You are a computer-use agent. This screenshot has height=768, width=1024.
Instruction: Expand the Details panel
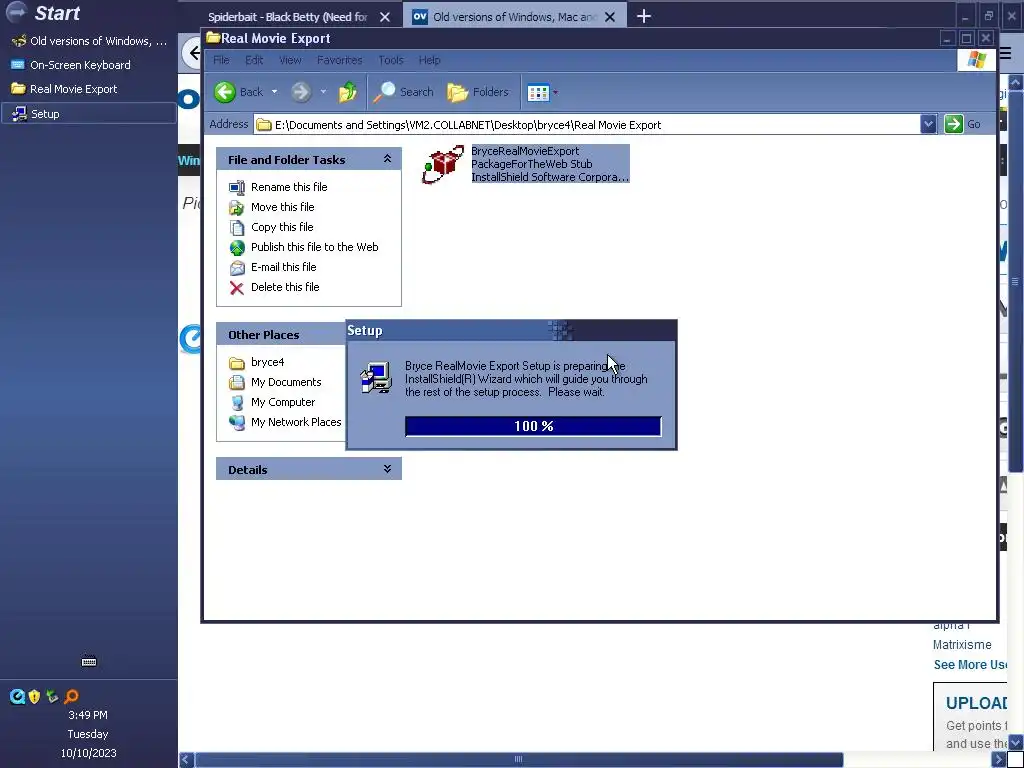click(x=387, y=469)
